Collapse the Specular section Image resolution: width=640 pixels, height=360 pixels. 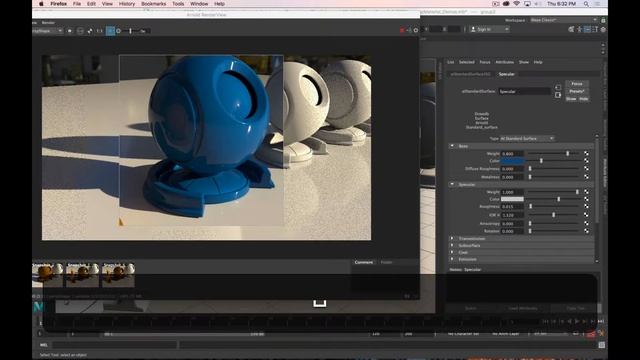pos(452,184)
